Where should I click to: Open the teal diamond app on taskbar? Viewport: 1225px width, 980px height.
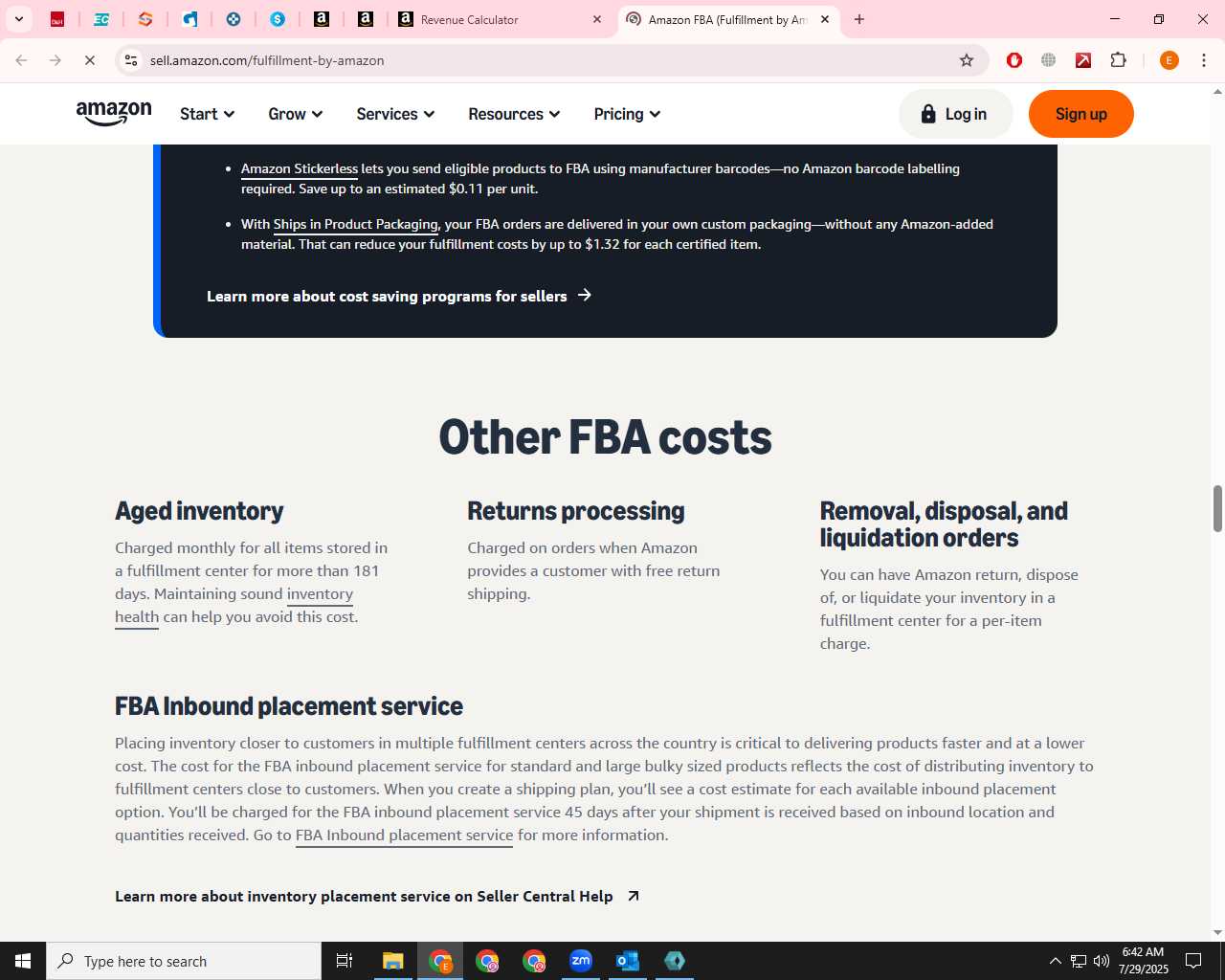click(675, 961)
